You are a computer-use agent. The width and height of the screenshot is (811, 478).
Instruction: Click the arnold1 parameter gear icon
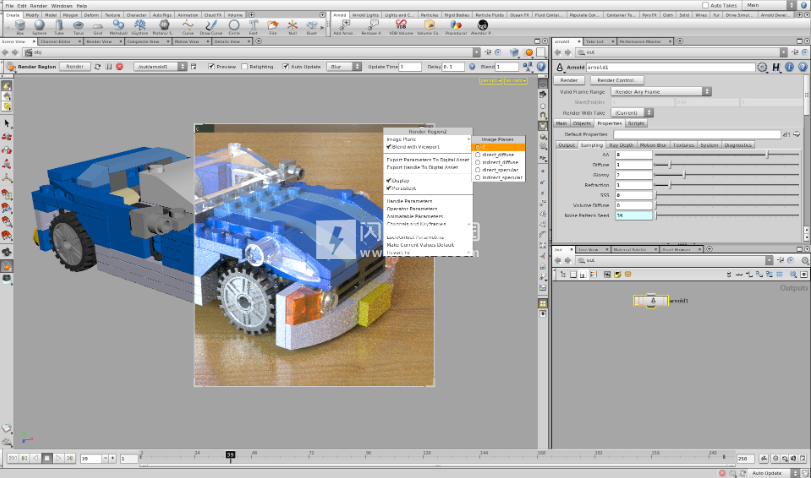(x=762, y=67)
